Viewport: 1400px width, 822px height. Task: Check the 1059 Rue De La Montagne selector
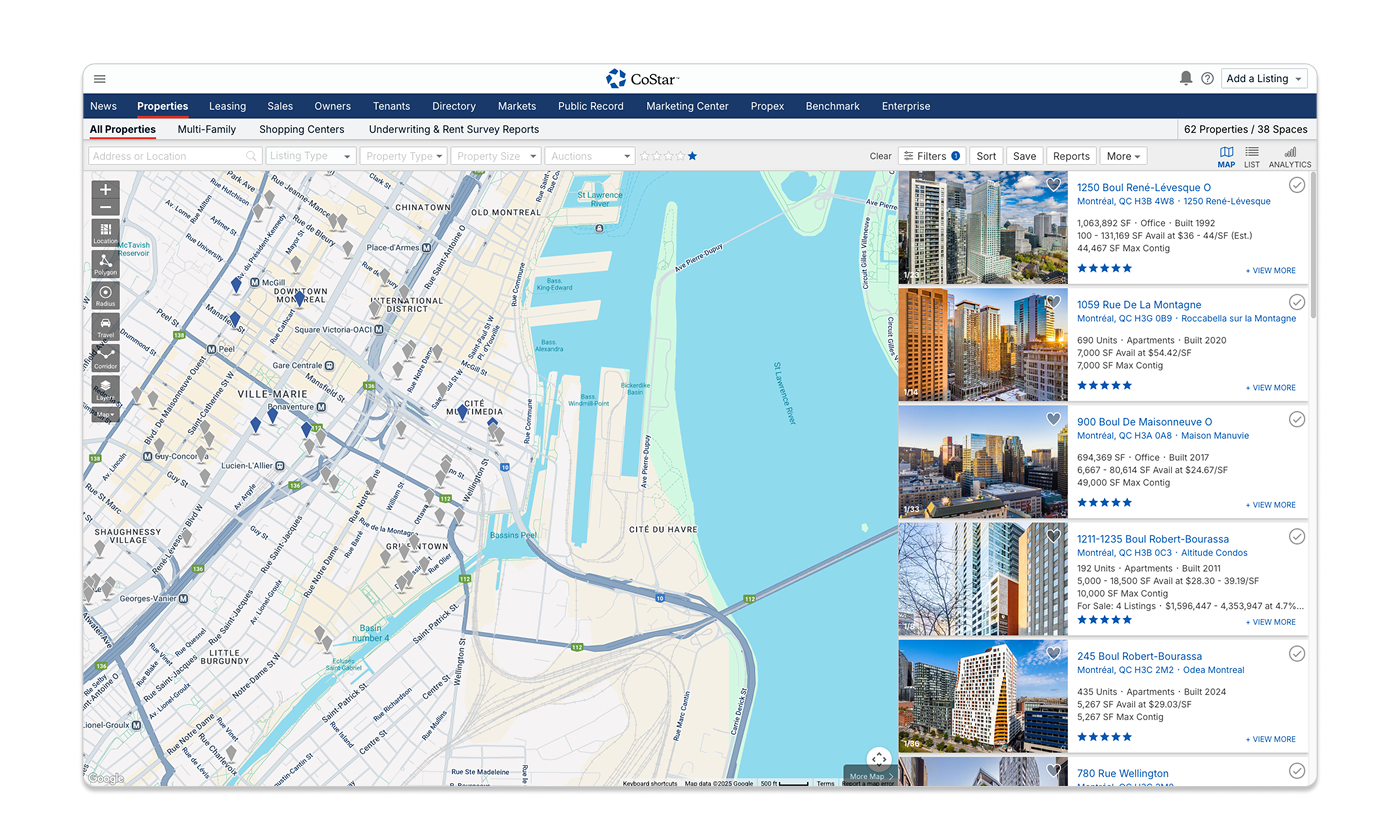point(1297,302)
